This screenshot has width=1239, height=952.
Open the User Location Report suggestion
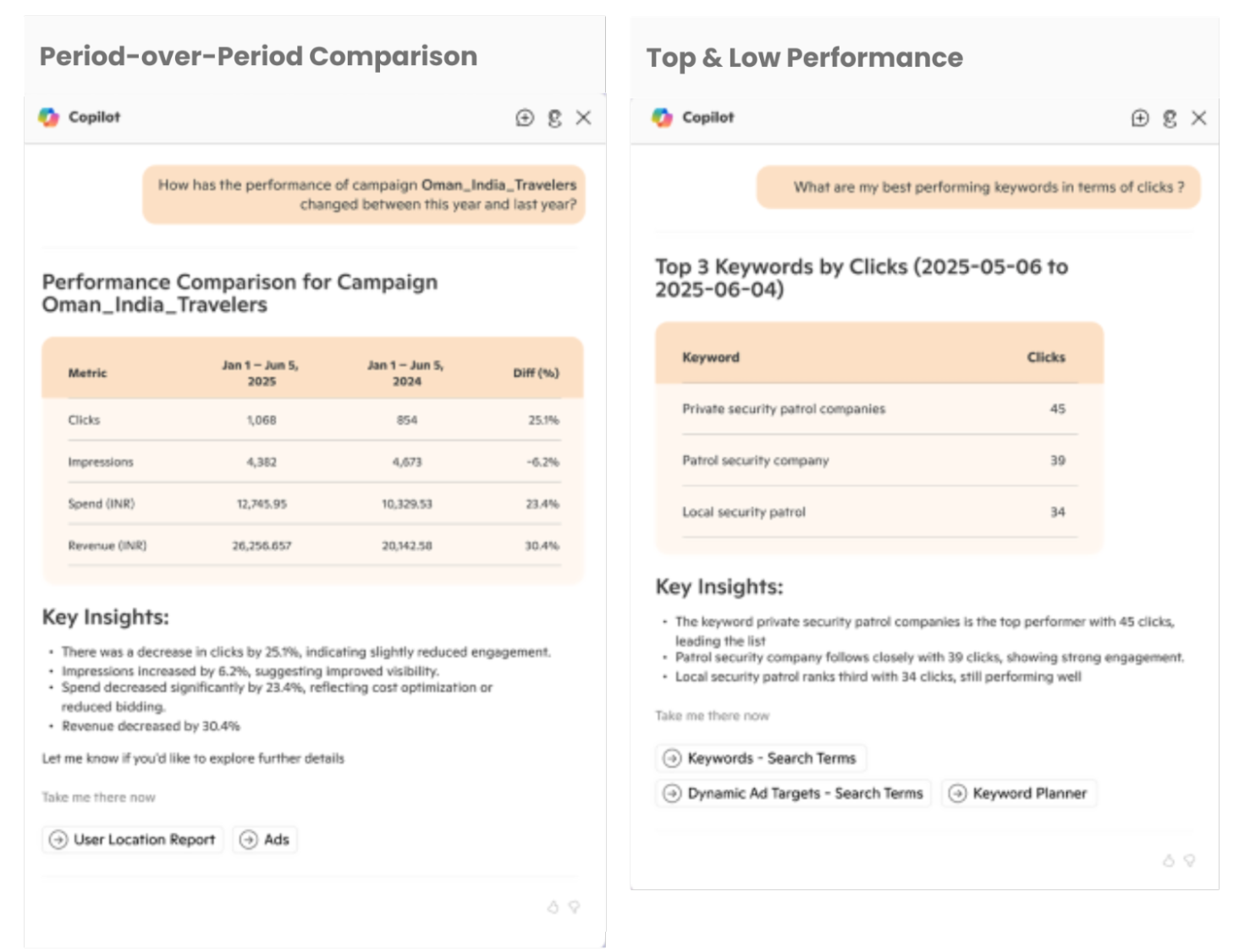[x=132, y=839]
